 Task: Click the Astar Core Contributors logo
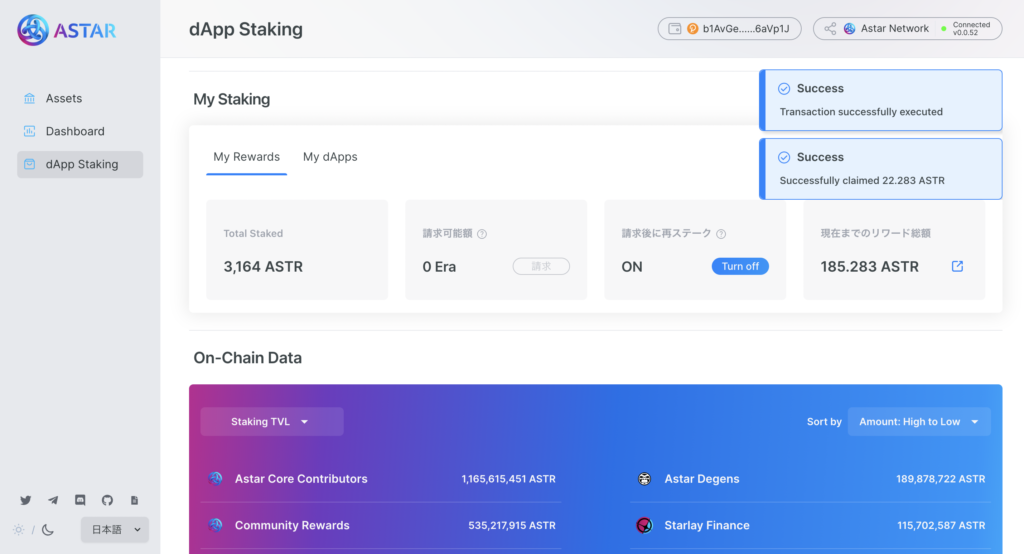216,478
